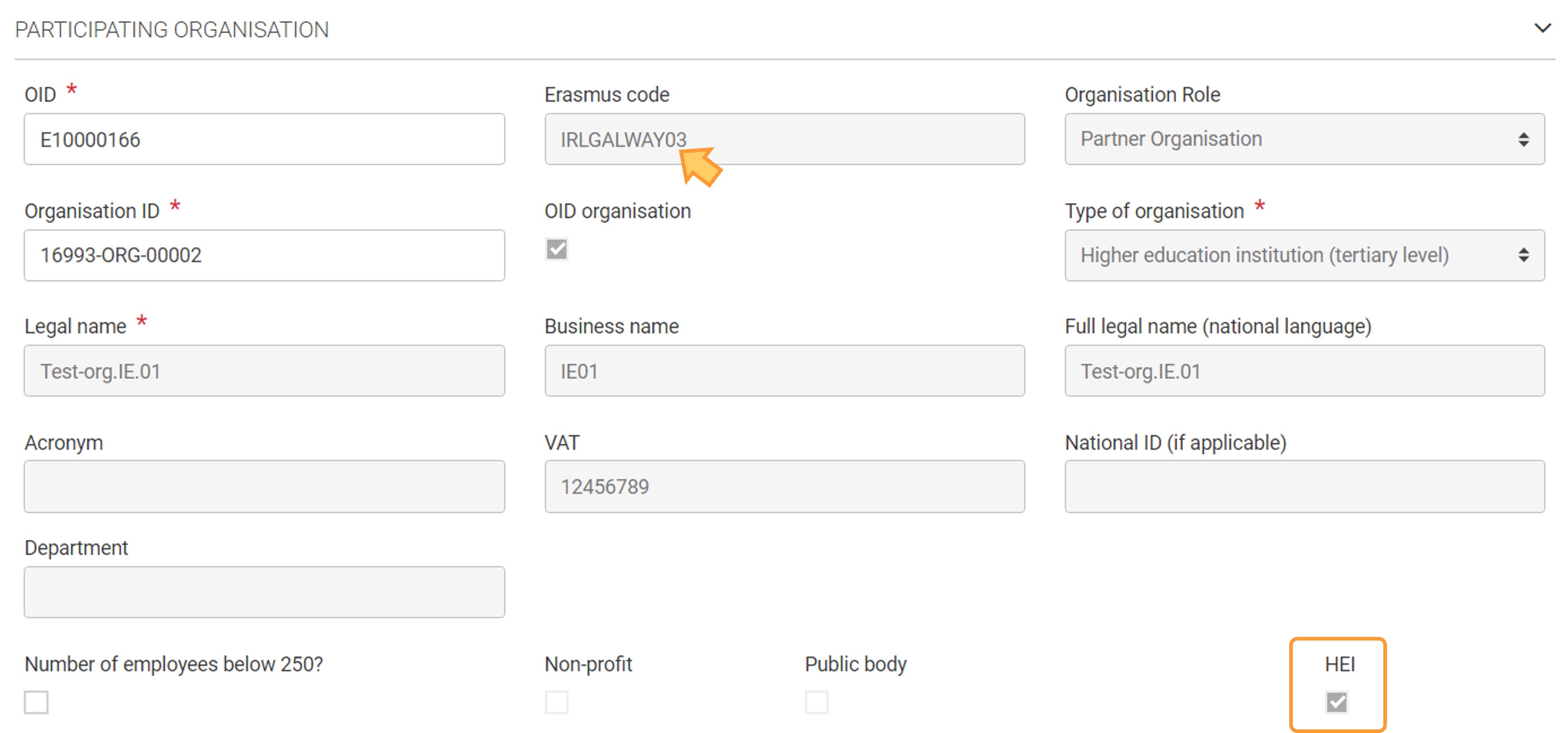
Task: Click the 'OID organisation' label
Action: point(617,211)
